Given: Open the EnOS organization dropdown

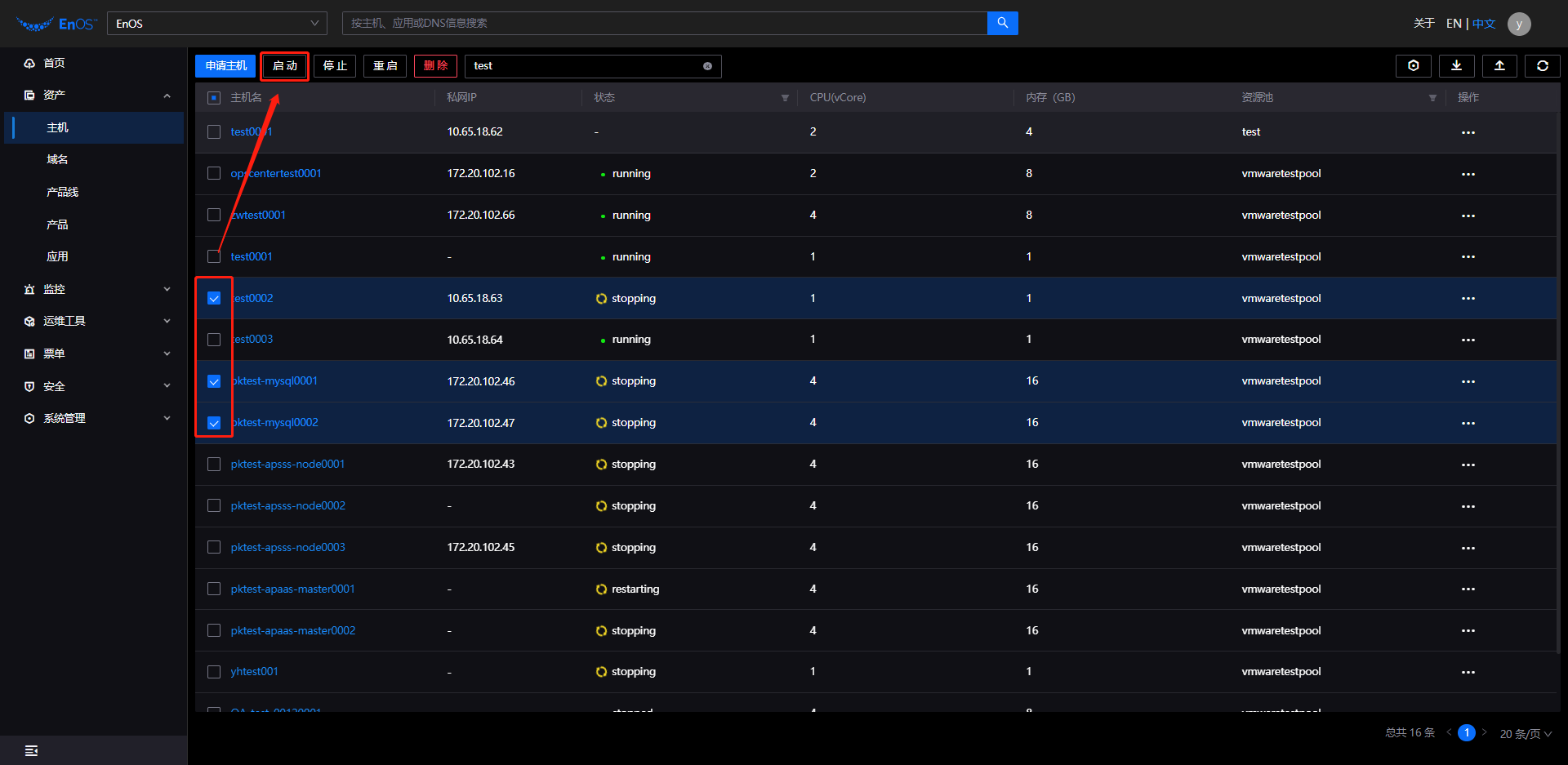Looking at the screenshot, I should (x=216, y=24).
